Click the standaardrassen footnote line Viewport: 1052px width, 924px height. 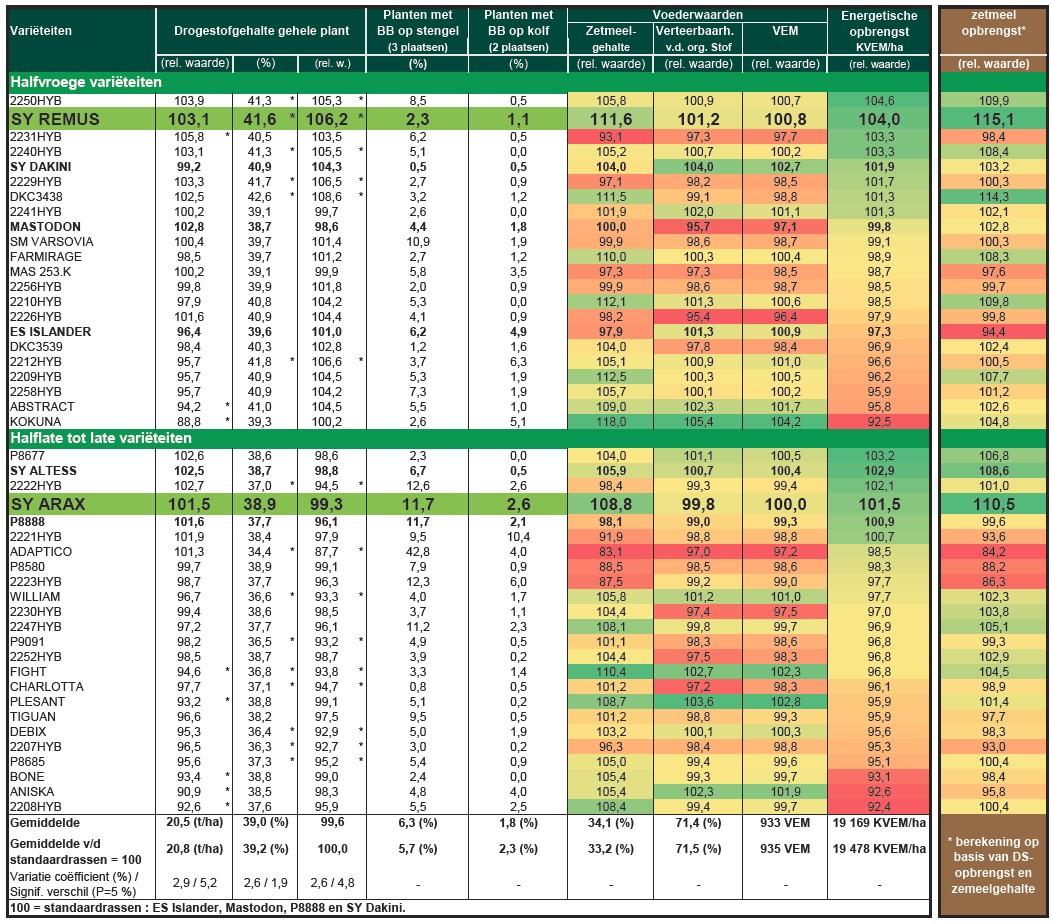pyautogui.click(x=207, y=908)
